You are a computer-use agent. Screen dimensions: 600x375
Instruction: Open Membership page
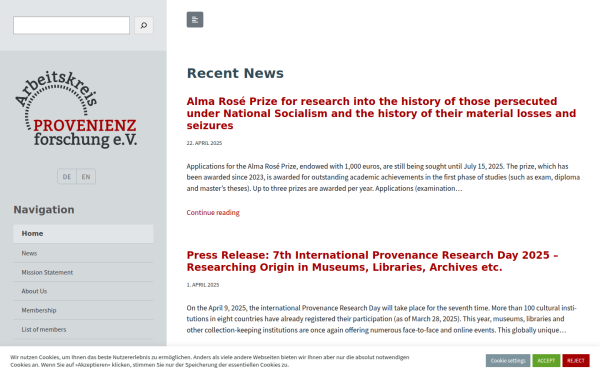(x=83, y=310)
